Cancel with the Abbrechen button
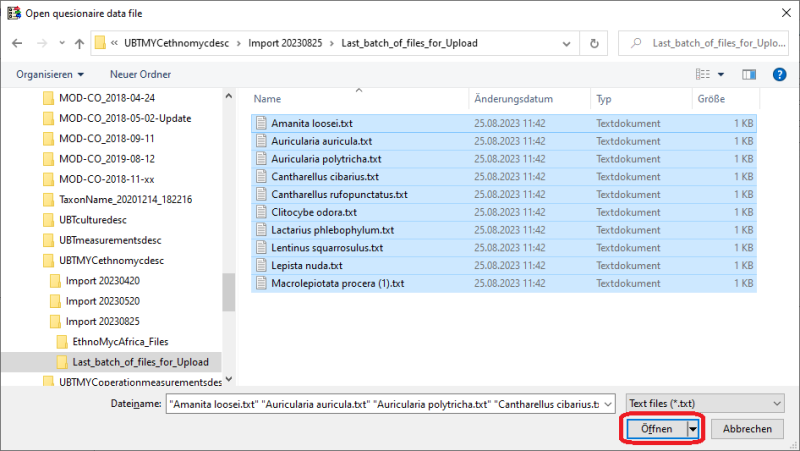Screen dimensions: 800x451 (746, 428)
